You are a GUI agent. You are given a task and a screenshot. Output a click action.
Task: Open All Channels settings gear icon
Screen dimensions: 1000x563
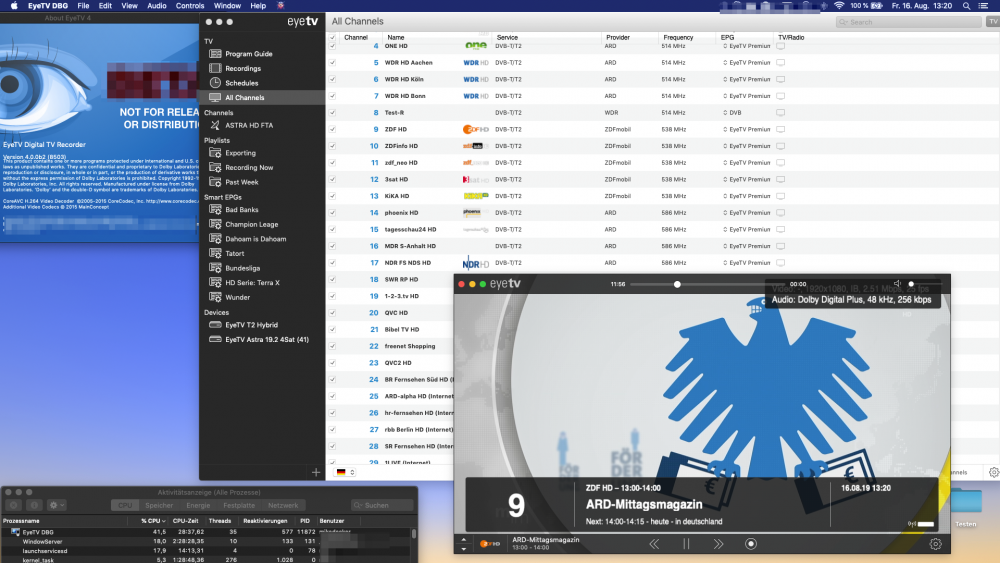[x=994, y=472]
